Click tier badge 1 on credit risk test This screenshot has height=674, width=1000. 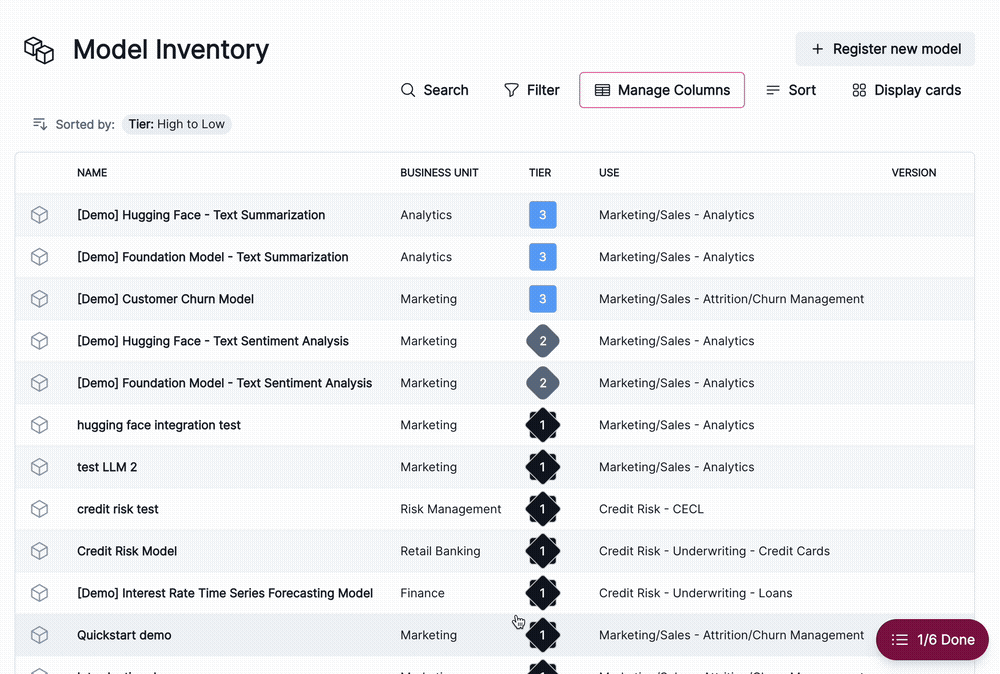click(x=542, y=509)
